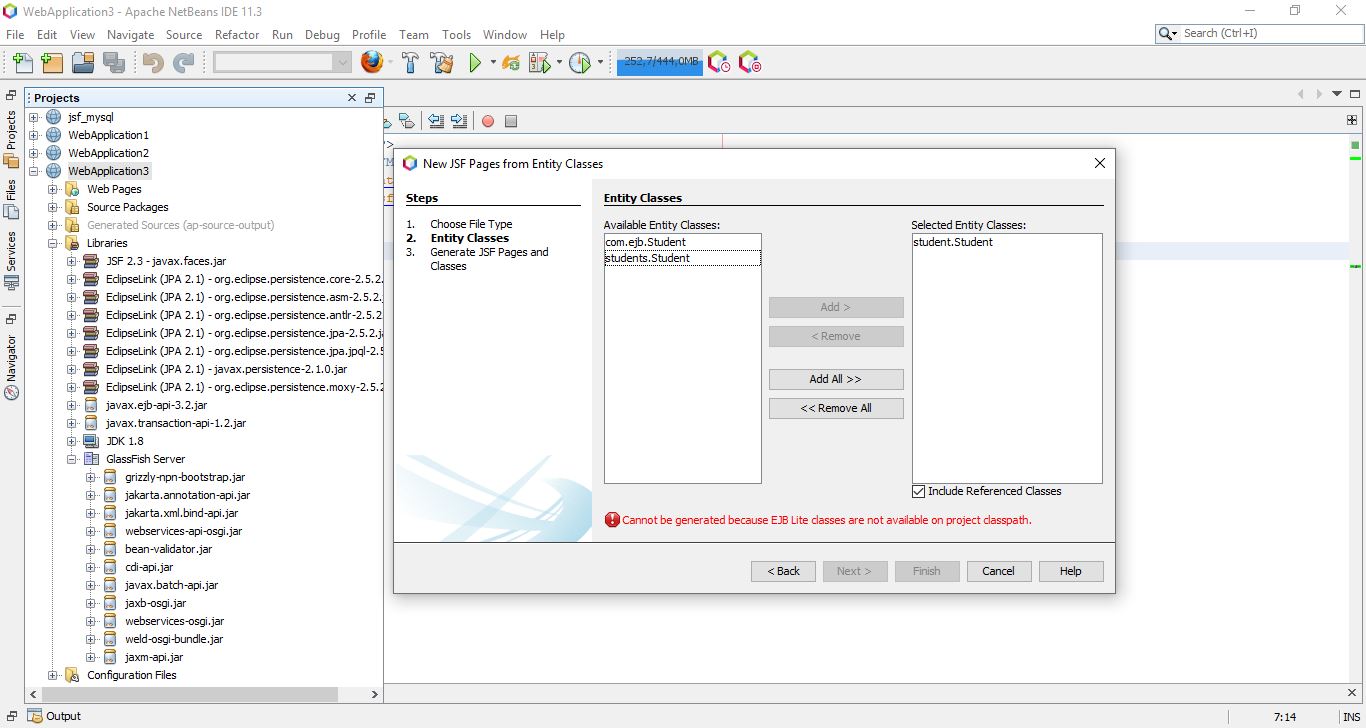Click the Projects panel horizontal scrollbar
The height and width of the screenshot is (728, 1366).
189,694
